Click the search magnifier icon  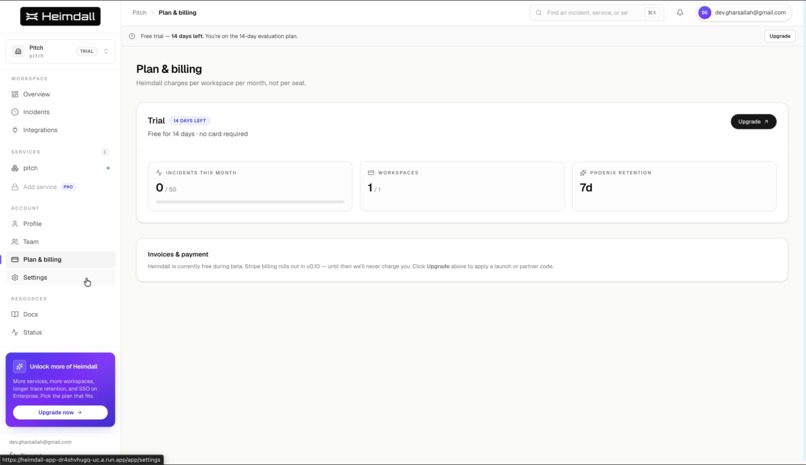pos(539,13)
